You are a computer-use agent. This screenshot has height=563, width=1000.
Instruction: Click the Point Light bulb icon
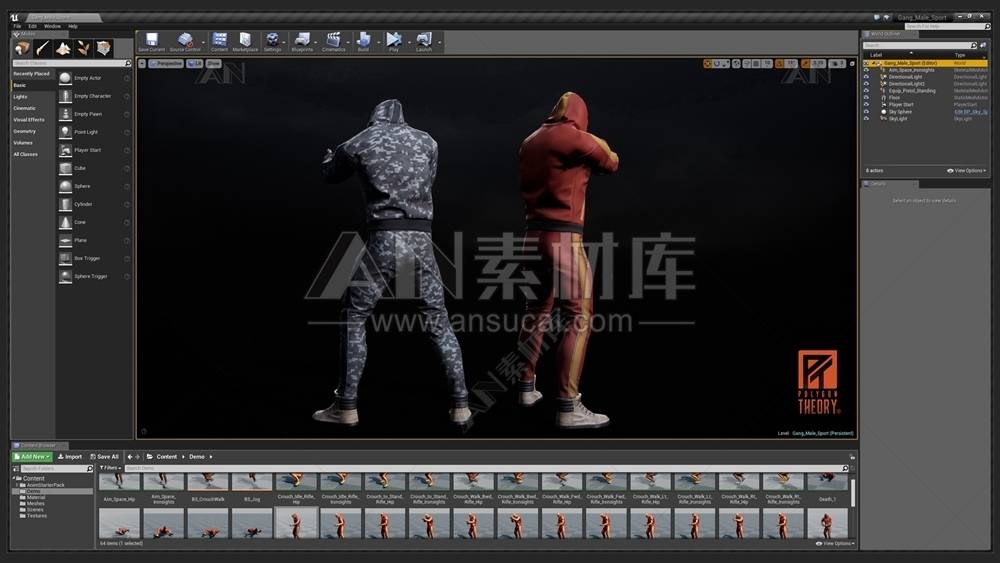[65, 132]
